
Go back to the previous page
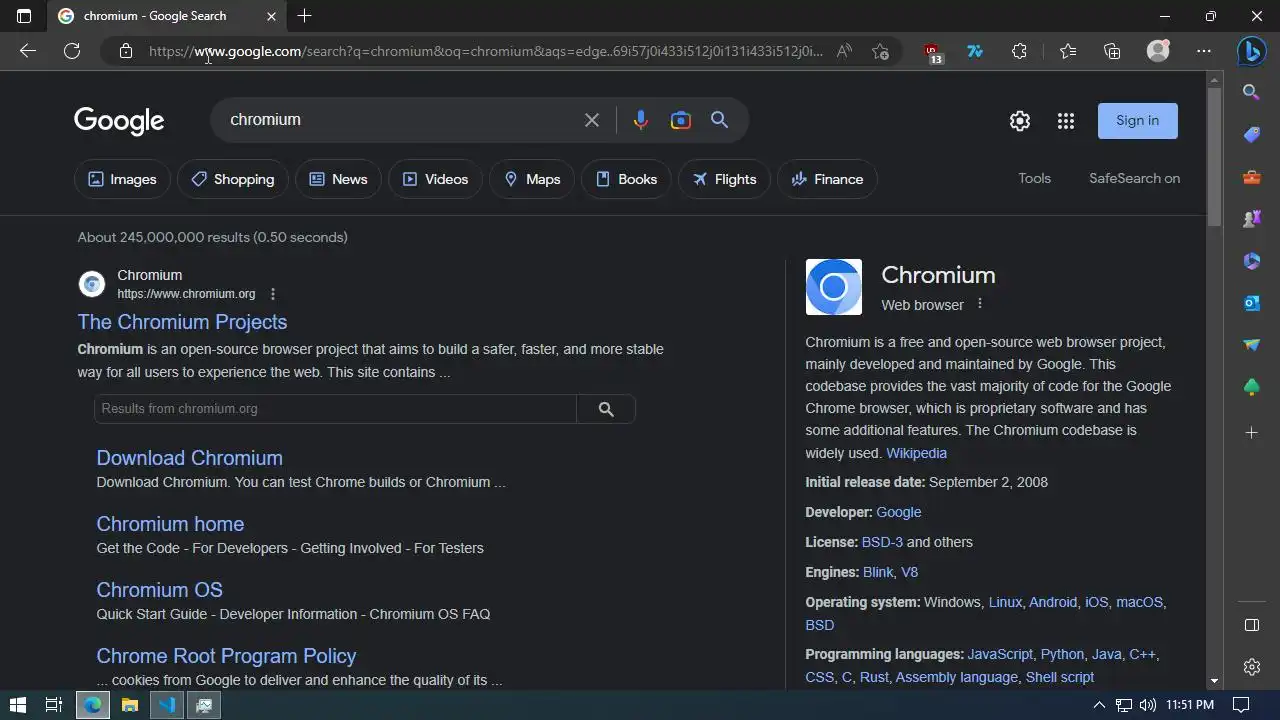(28, 51)
